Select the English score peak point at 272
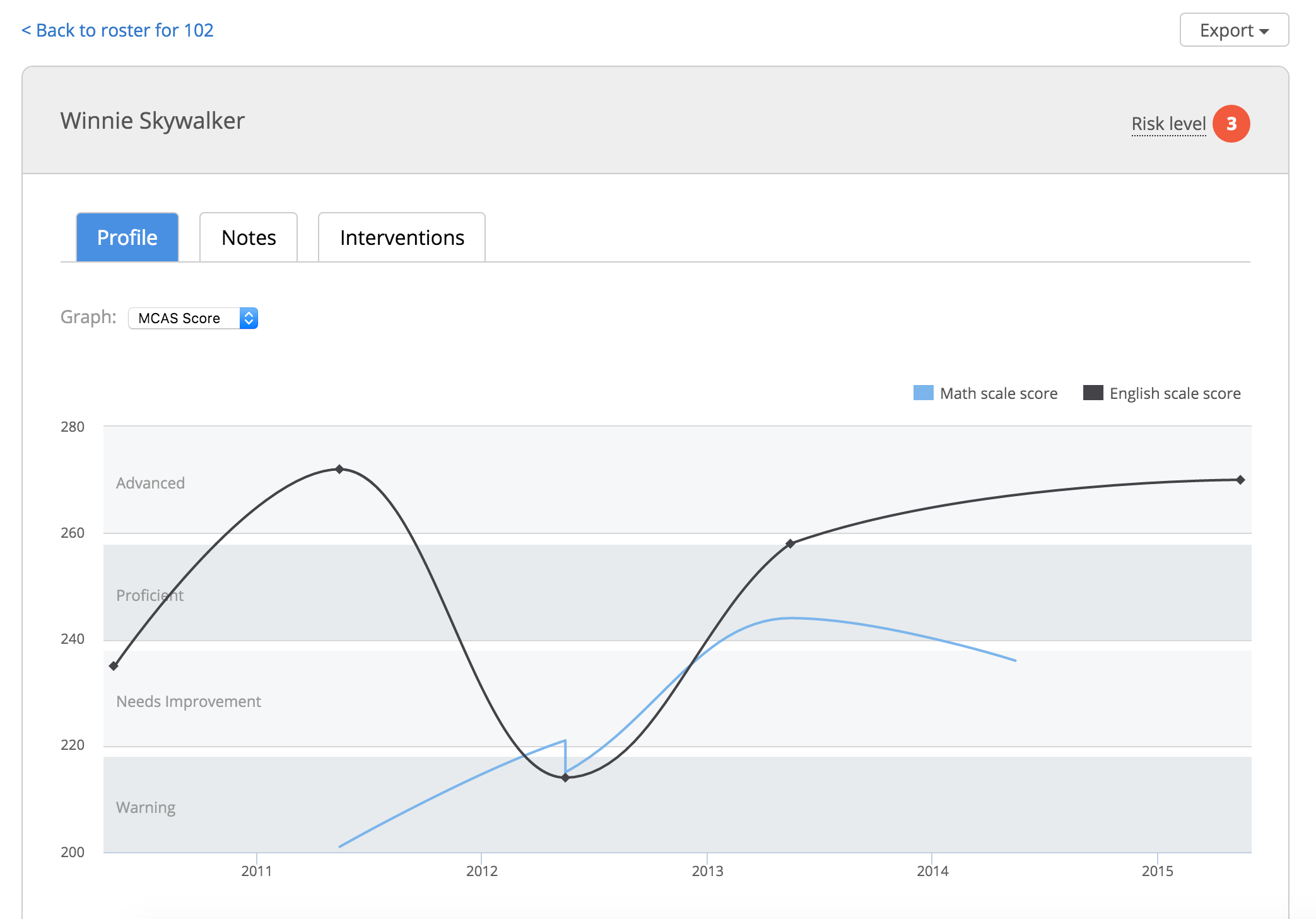1316x919 pixels. [339, 469]
